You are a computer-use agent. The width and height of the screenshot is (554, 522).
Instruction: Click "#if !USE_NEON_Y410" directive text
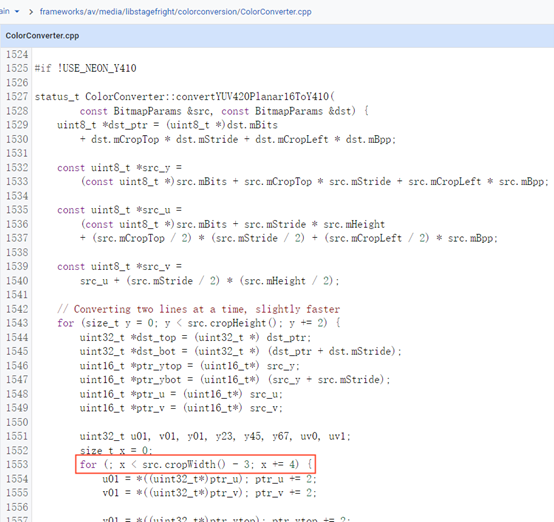pos(86,68)
